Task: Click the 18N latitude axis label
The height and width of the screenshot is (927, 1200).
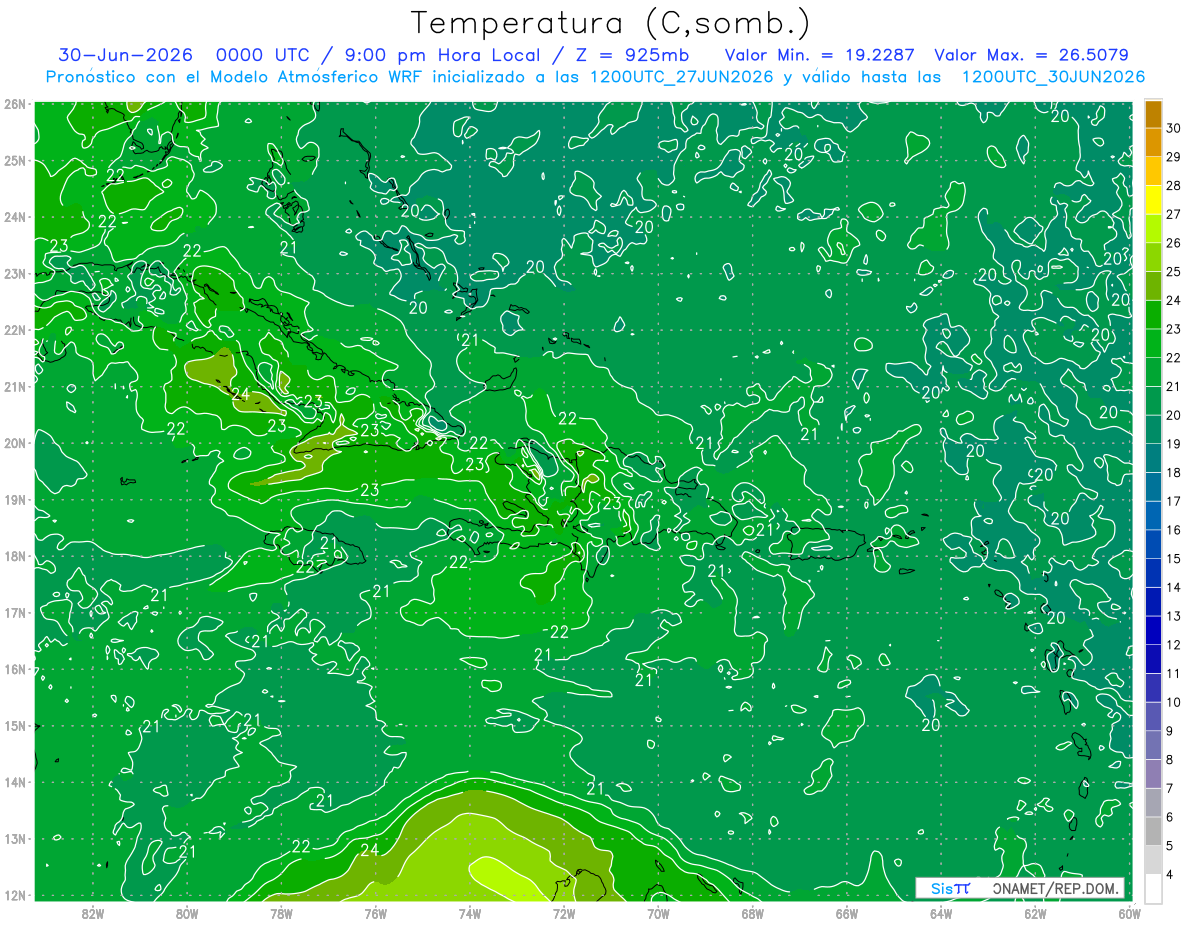Action: pos(15,556)
